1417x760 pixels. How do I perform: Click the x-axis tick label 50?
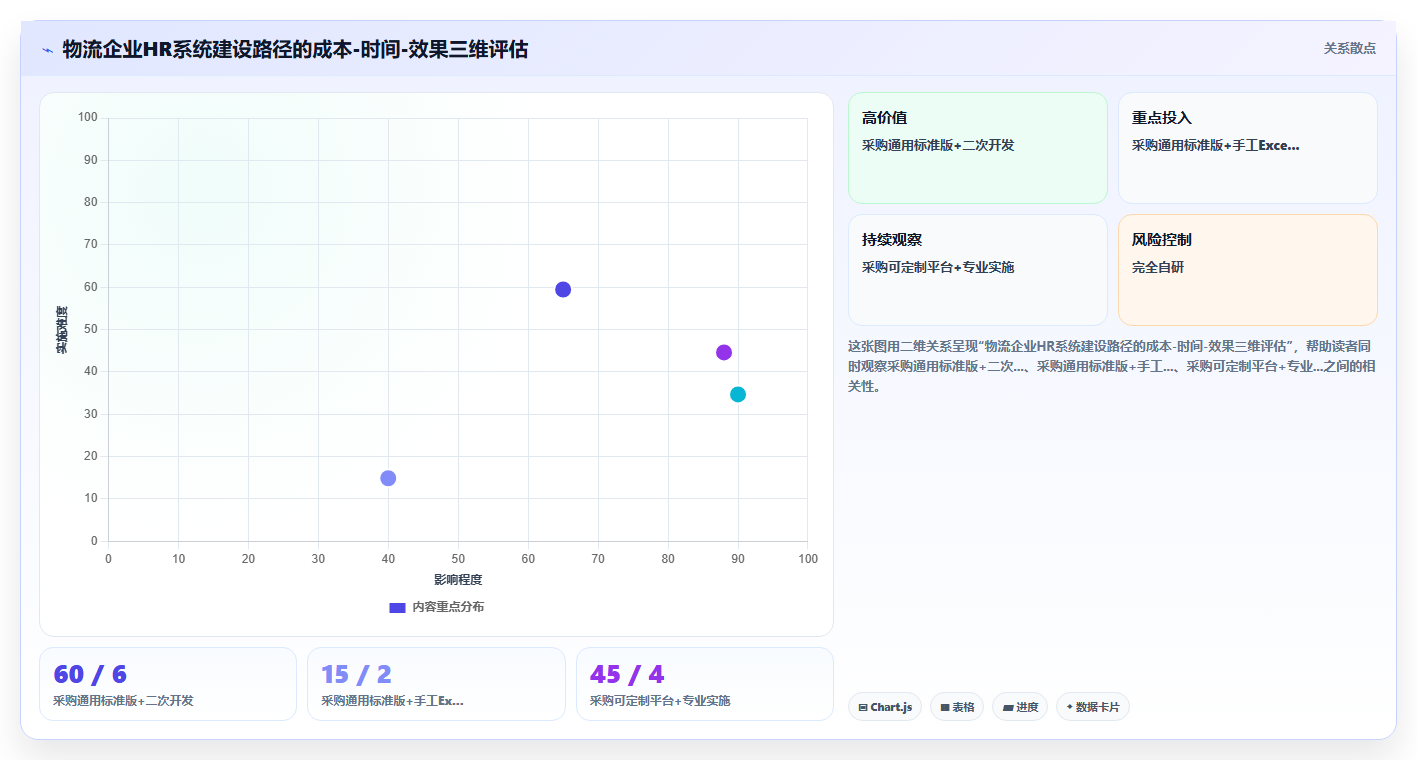click(x=458, y=559)
